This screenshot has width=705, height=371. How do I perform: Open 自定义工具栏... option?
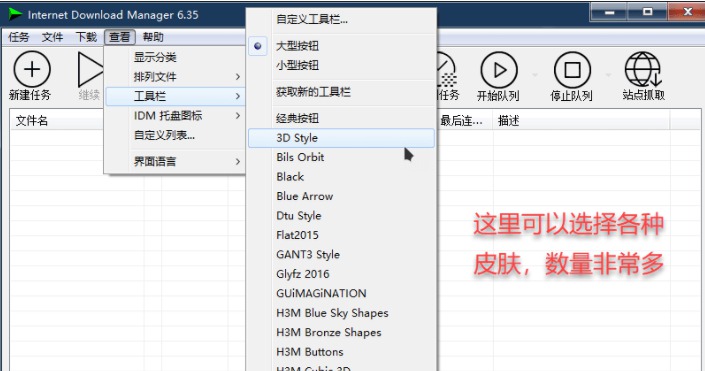[342, 19]
